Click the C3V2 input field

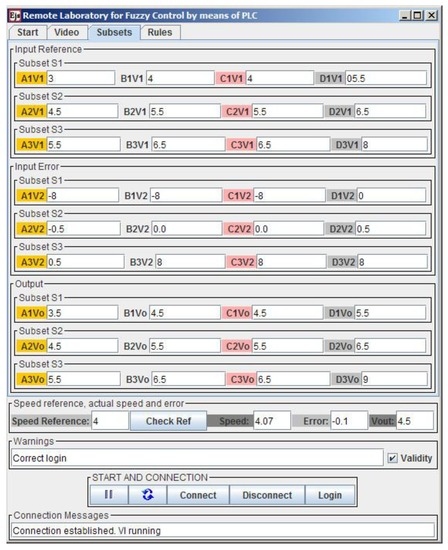coord(291,262)
